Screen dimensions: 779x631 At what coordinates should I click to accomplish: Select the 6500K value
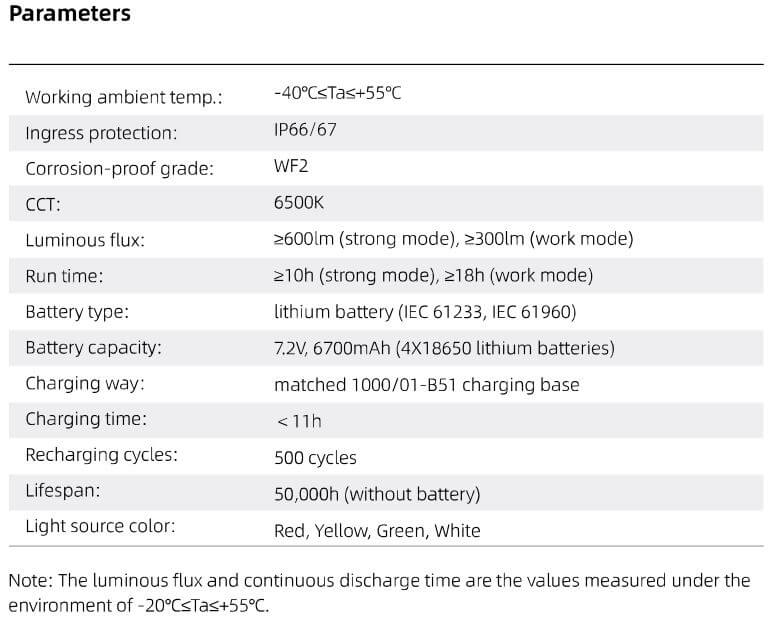299,202
